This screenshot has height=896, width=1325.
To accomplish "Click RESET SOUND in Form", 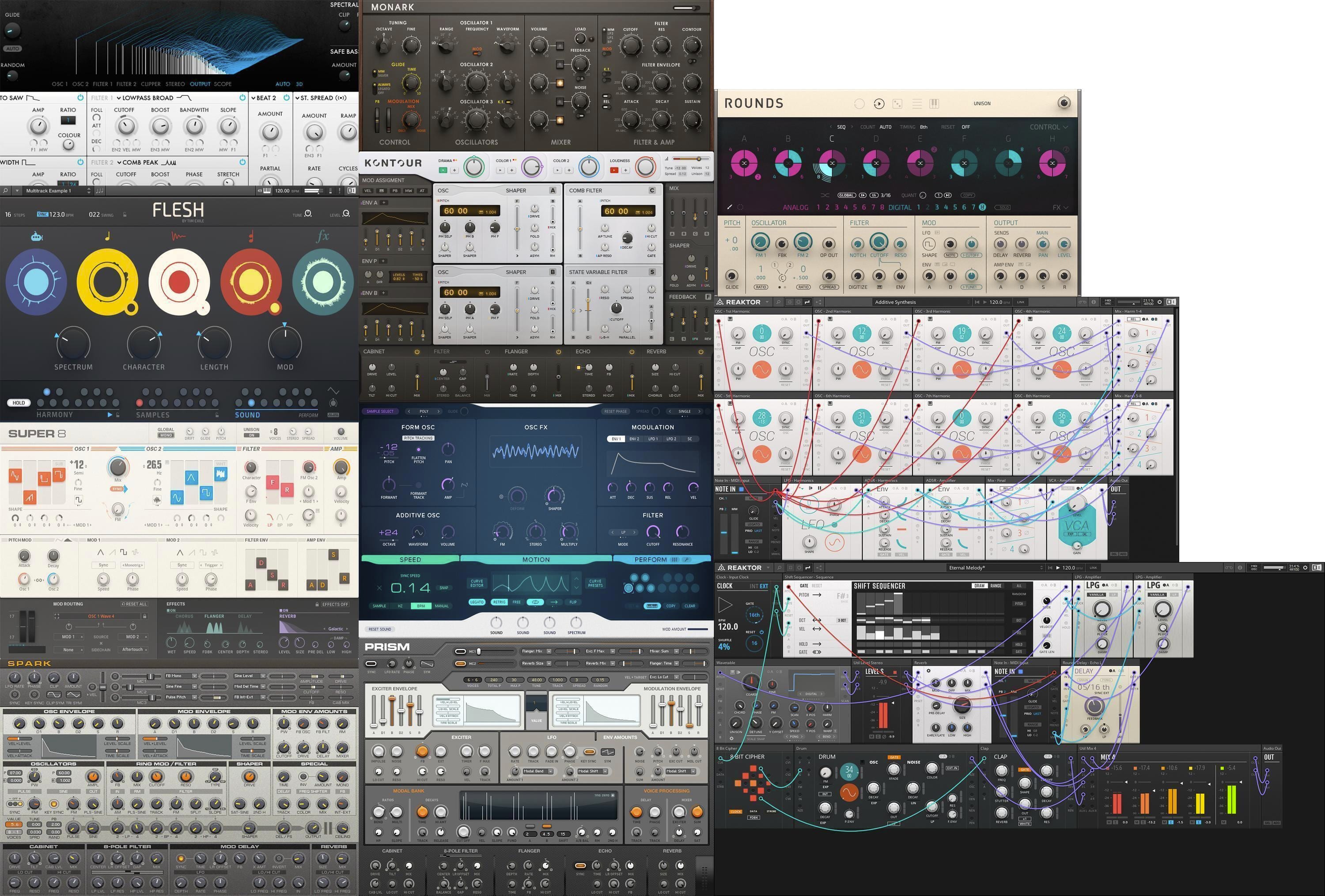I will [380, 629].
